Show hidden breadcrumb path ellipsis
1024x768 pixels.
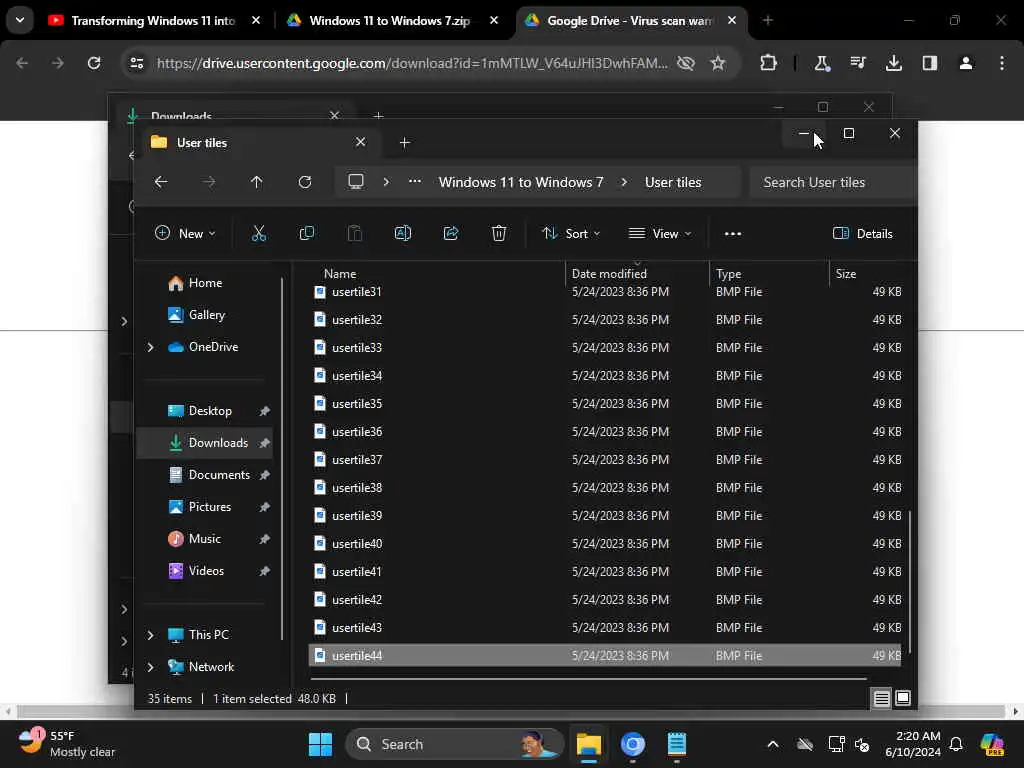pyautogui.click(x=415, y=182)
